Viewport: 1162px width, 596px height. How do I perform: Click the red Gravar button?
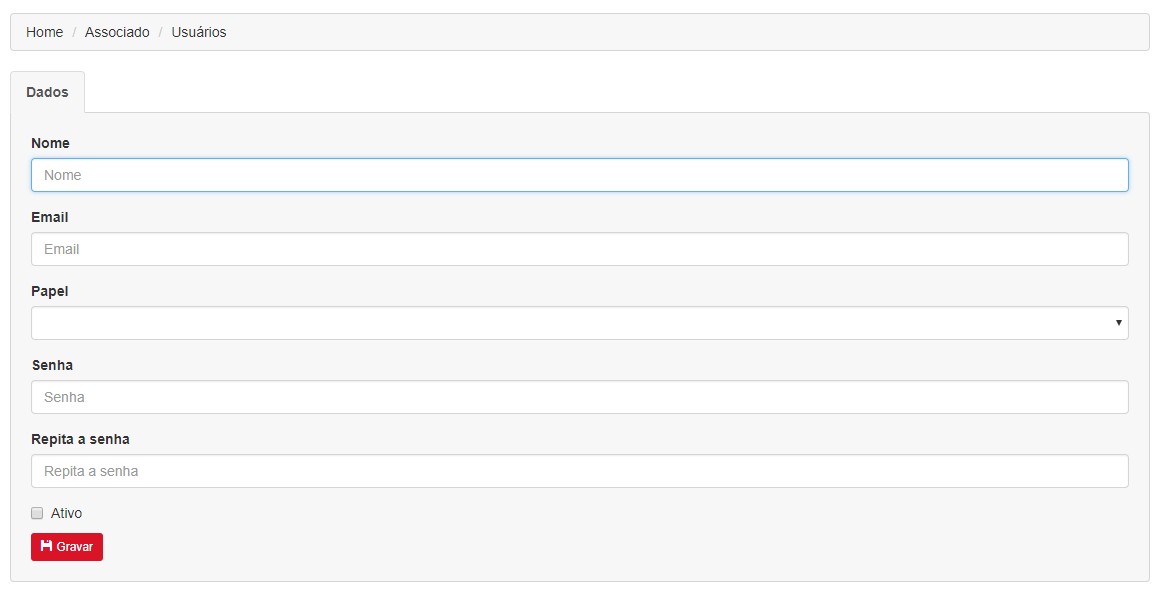[x=67, y=547]
